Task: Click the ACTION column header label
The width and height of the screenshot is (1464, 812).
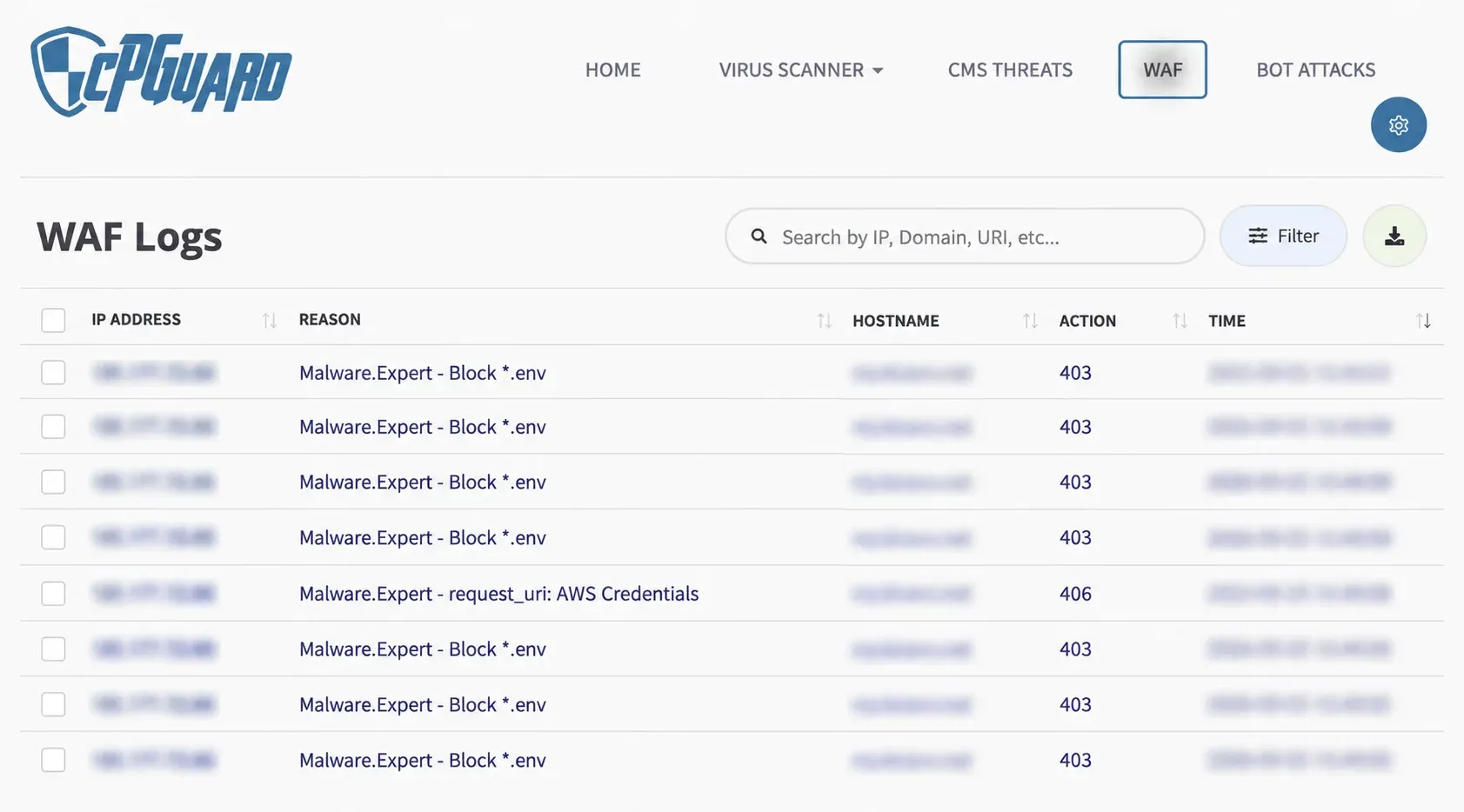Action: pyautogui.click(x=1087, y=321)
